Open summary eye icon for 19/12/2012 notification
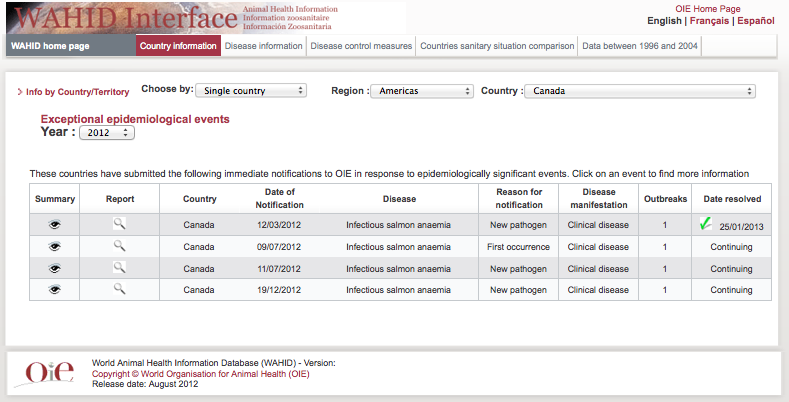 tap(55, 289)
